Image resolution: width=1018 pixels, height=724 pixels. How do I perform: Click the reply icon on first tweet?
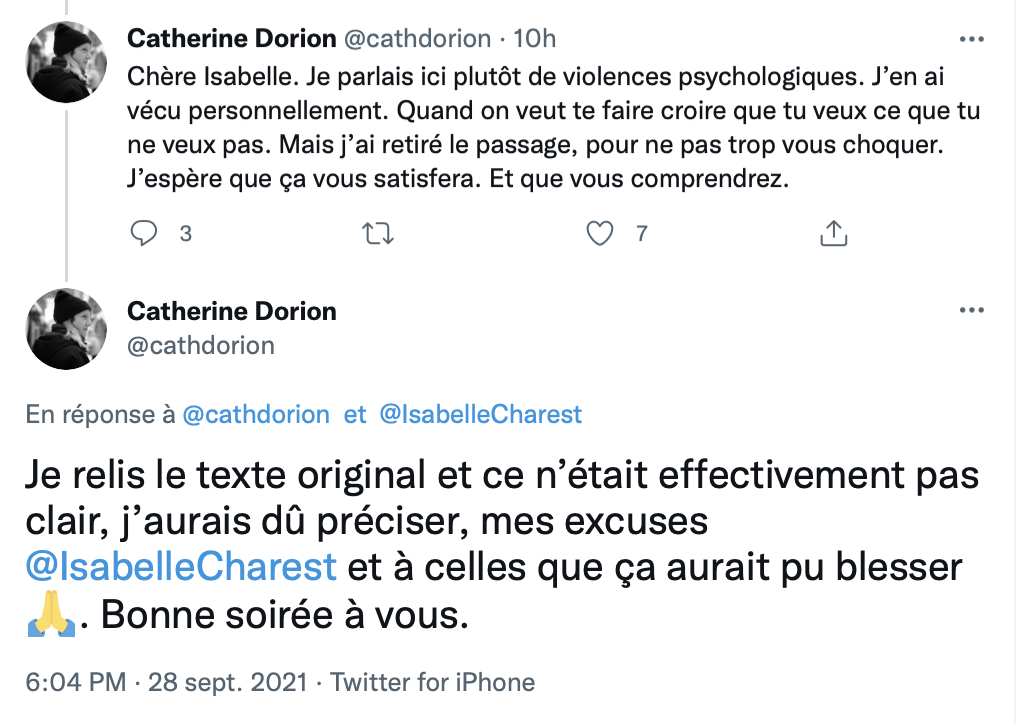click(x=143, y=233)
